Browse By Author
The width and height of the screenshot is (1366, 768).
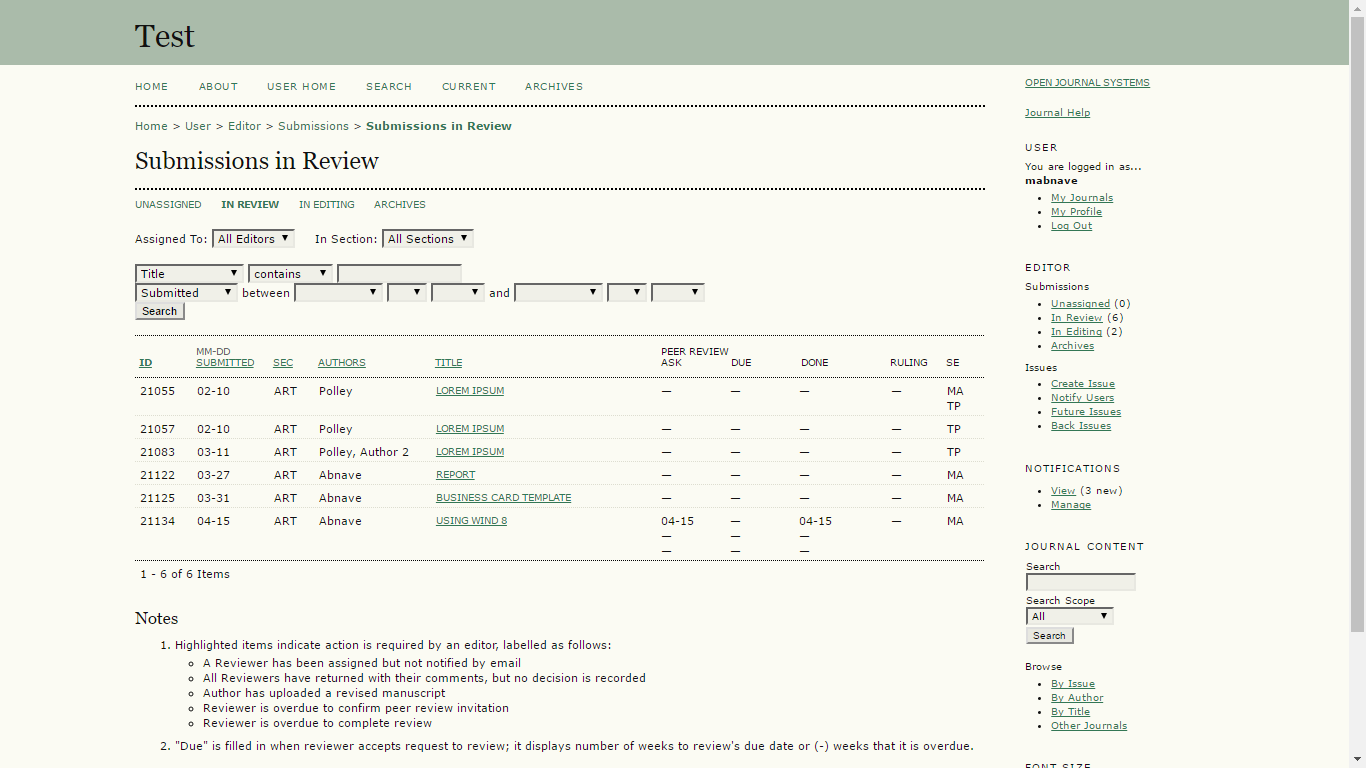point(1077,698)
